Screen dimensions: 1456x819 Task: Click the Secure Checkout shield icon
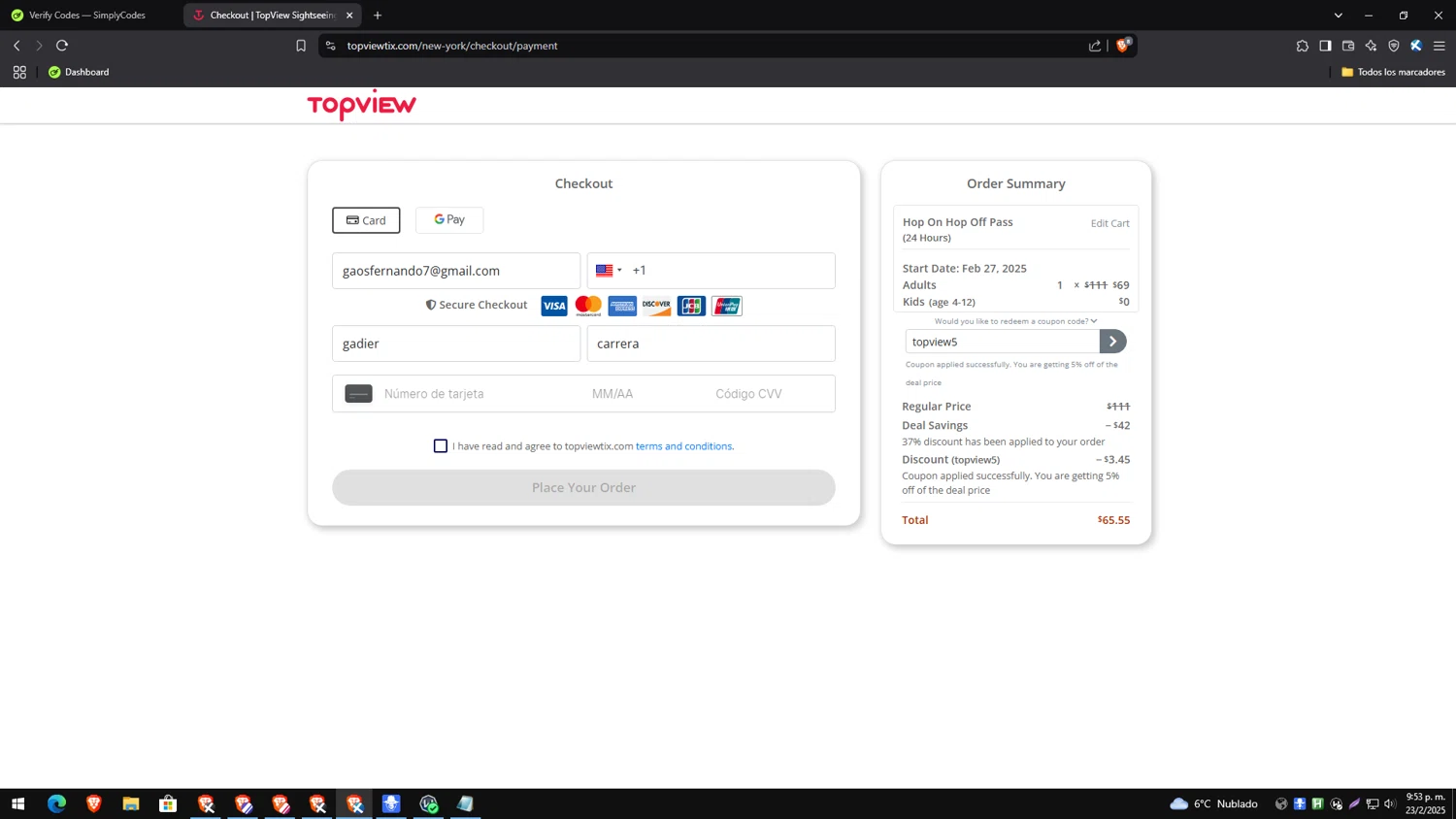click(431, 305)
